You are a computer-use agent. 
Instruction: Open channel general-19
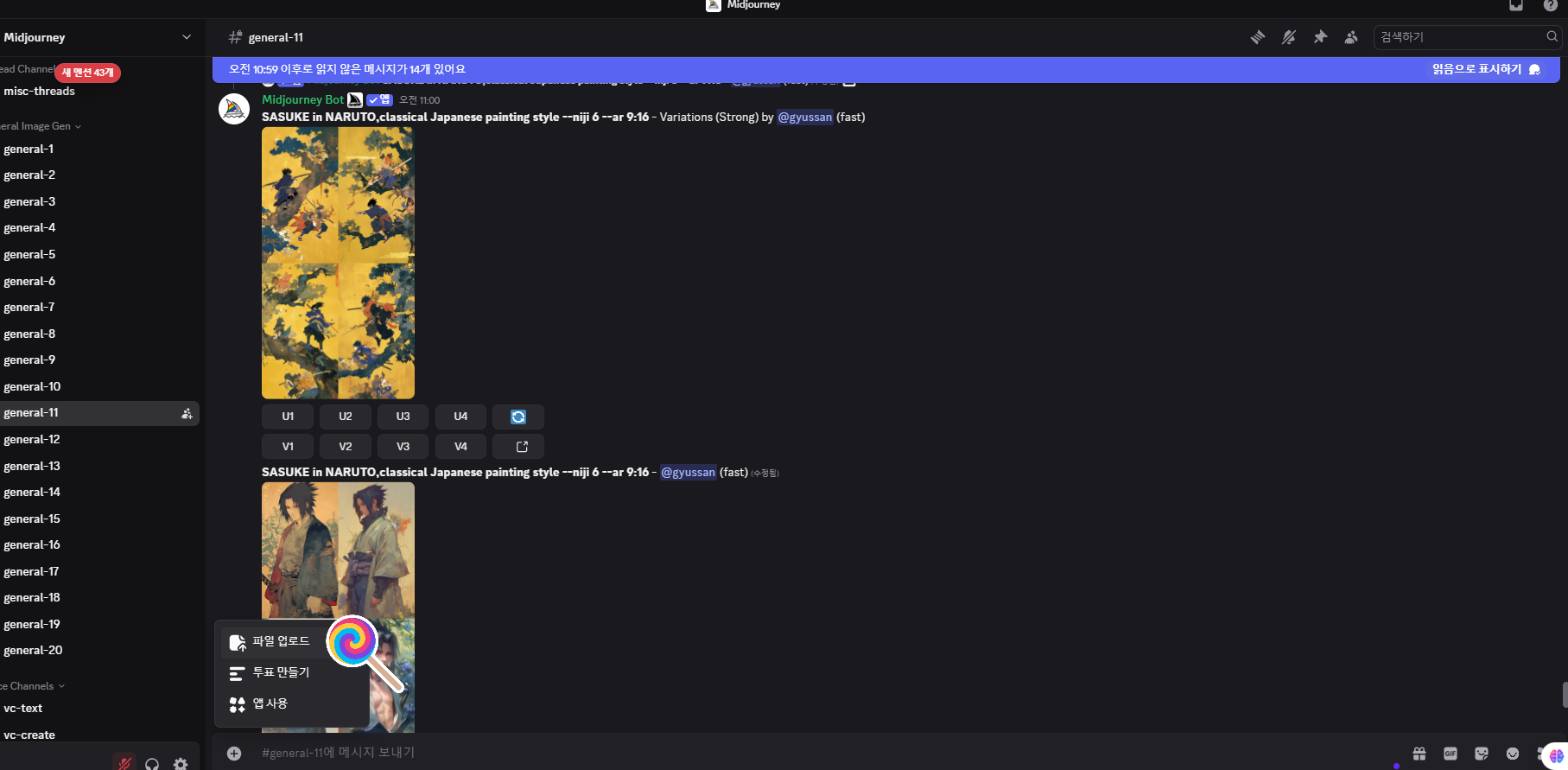coord(32,624)
